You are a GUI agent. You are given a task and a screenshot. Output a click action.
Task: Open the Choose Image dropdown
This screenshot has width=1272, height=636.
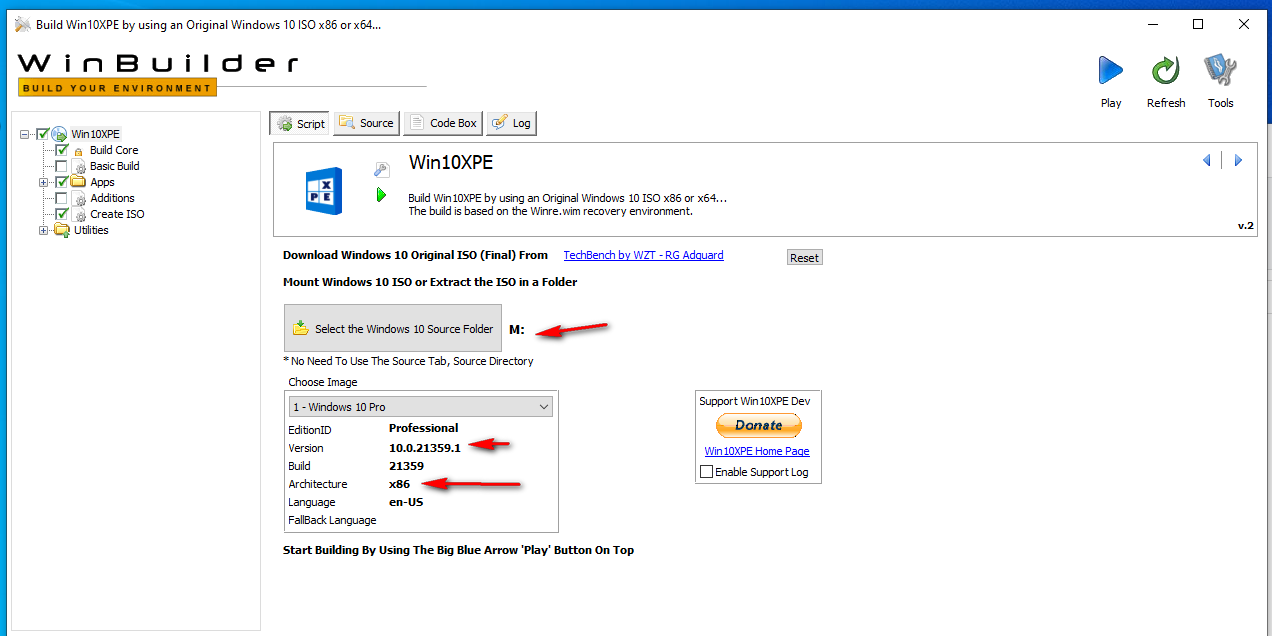tap(420, 407)
